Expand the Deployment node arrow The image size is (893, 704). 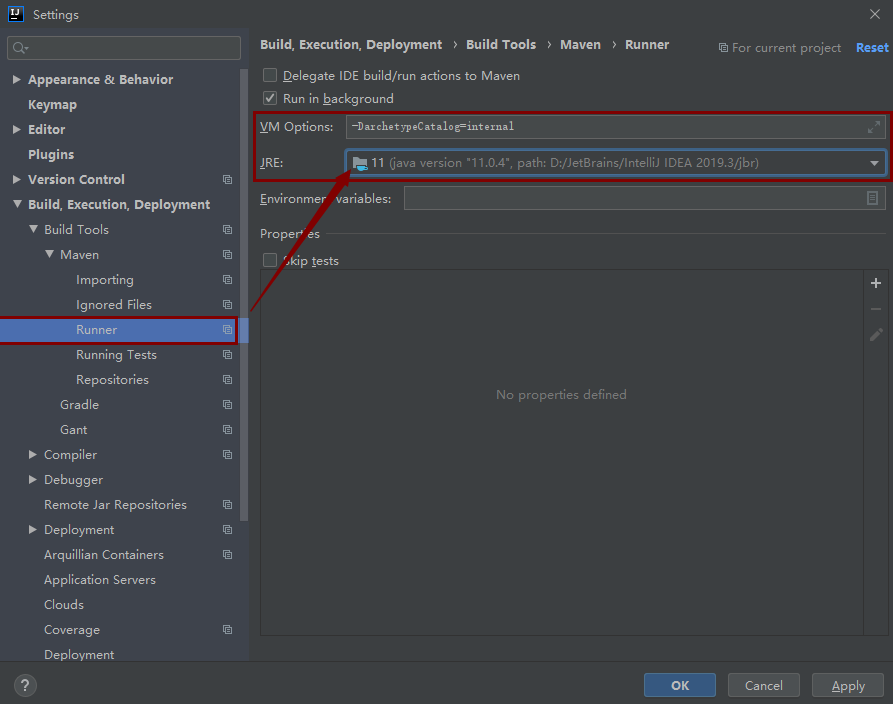[x=32, y=530]
